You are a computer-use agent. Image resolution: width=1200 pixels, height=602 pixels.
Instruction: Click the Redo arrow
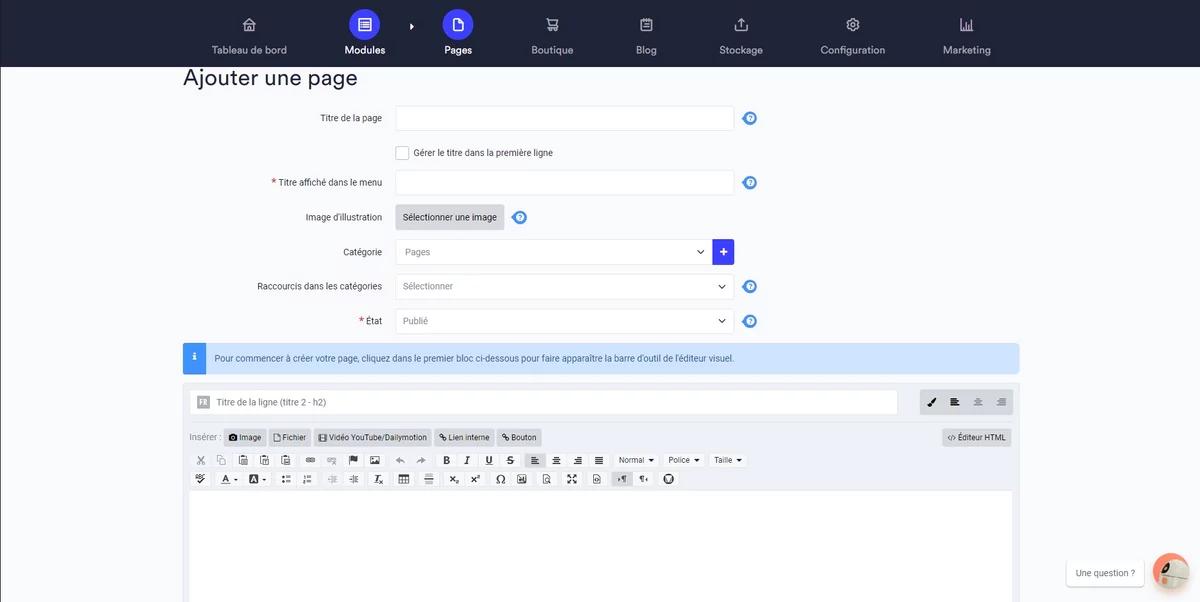point(421,460)
